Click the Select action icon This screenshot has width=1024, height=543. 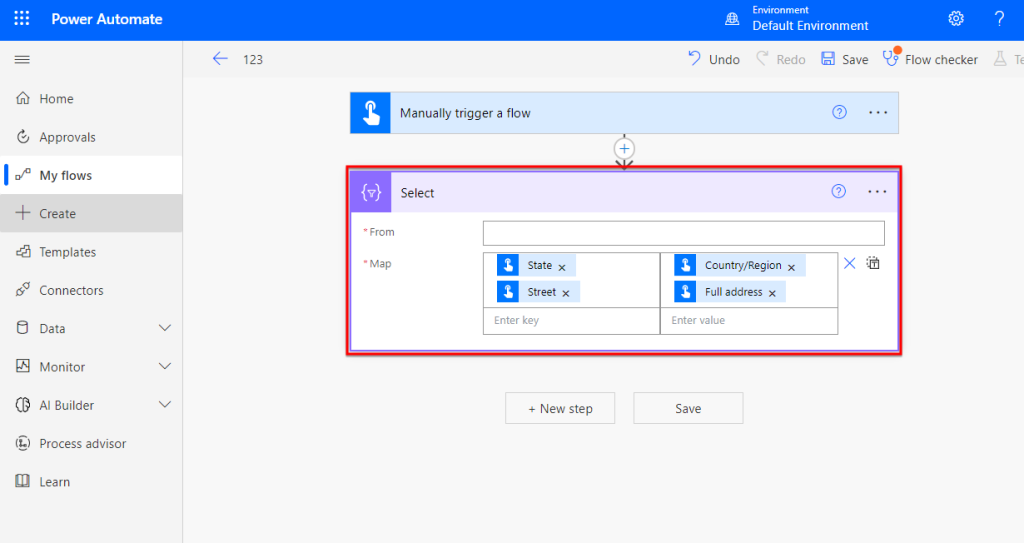coord(371,192)
